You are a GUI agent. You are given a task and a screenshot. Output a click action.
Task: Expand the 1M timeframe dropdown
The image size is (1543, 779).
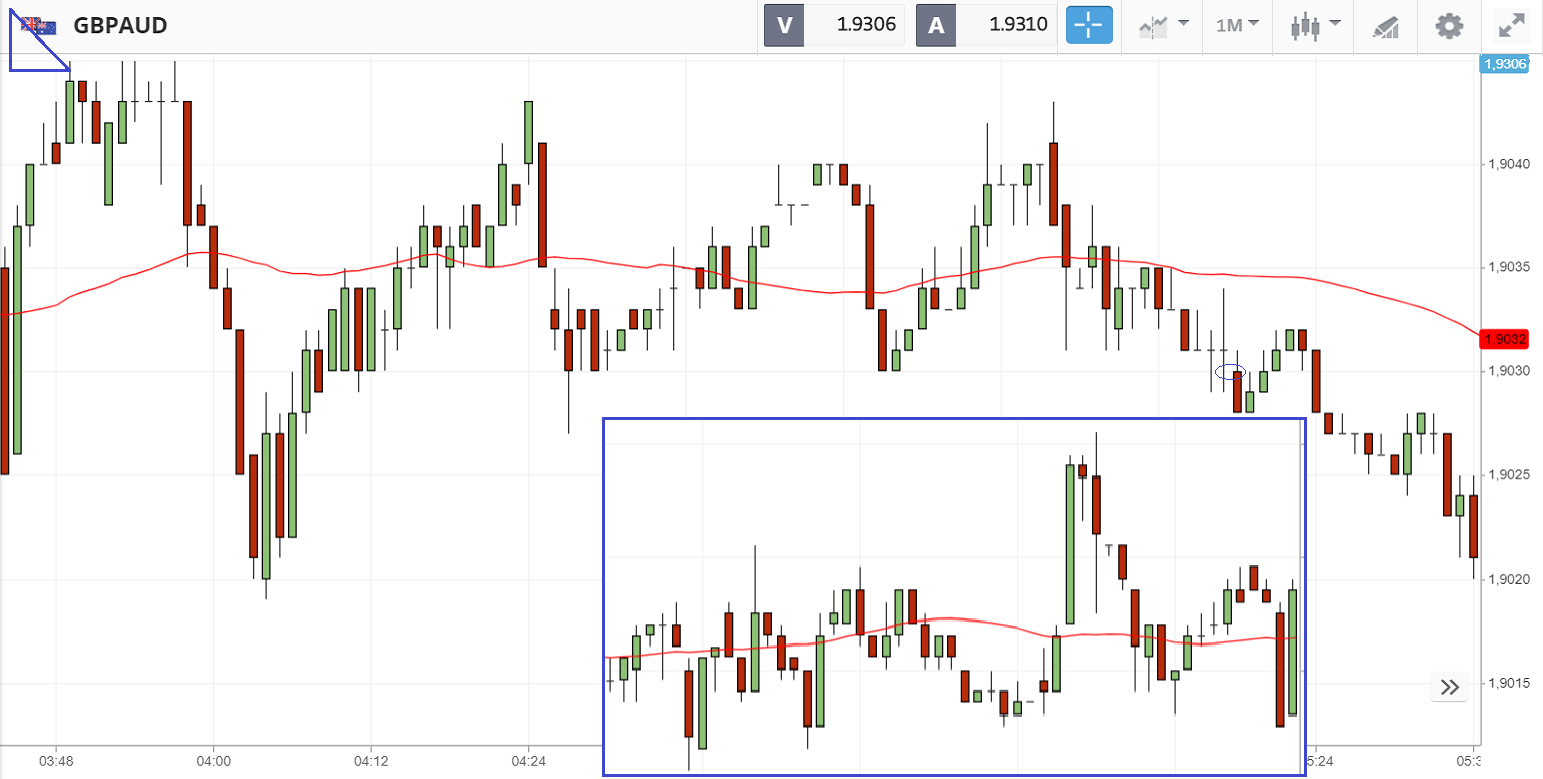(1236, 25)
